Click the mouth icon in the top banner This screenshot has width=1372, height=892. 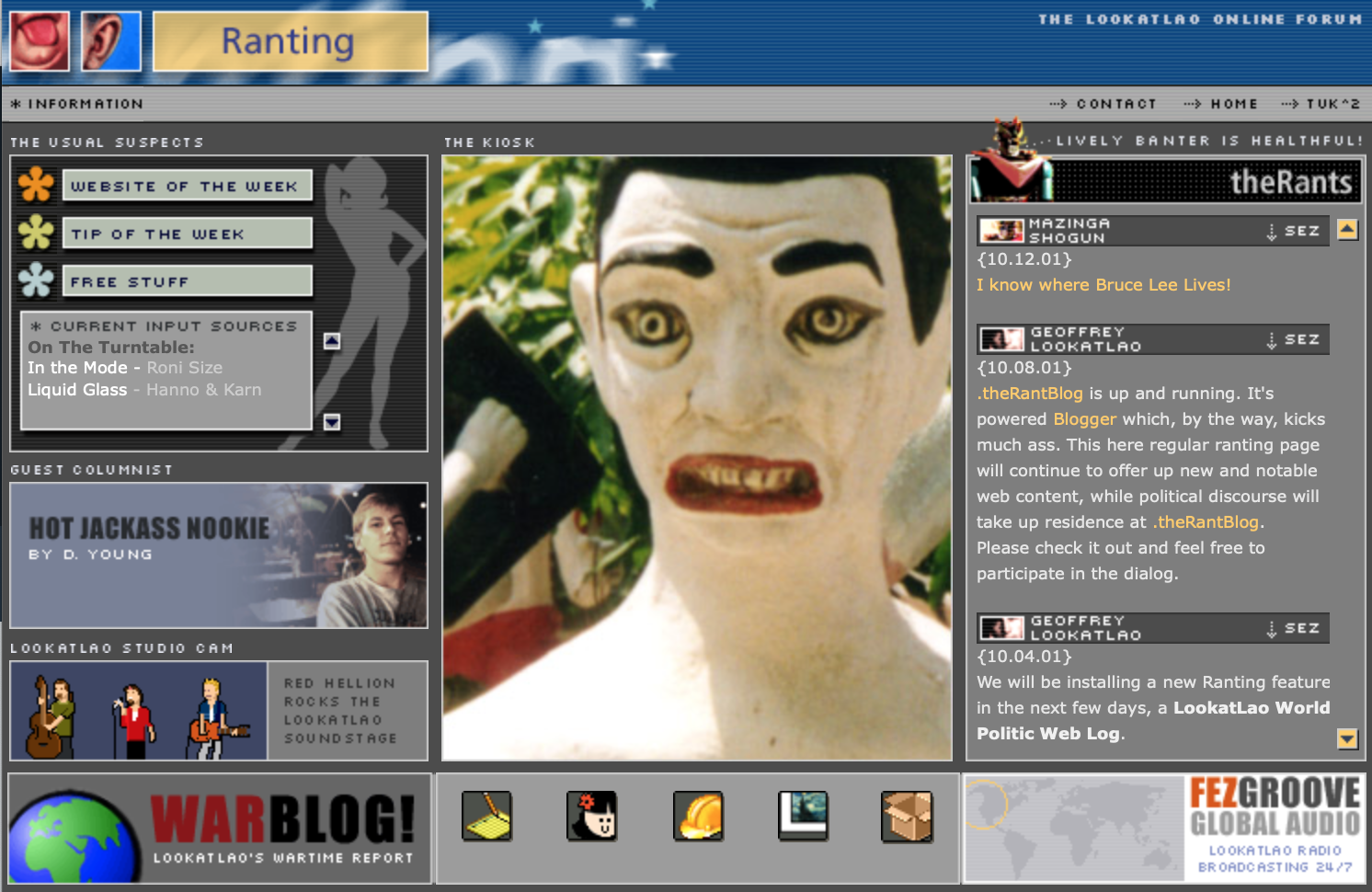click(x=38, y=40)
